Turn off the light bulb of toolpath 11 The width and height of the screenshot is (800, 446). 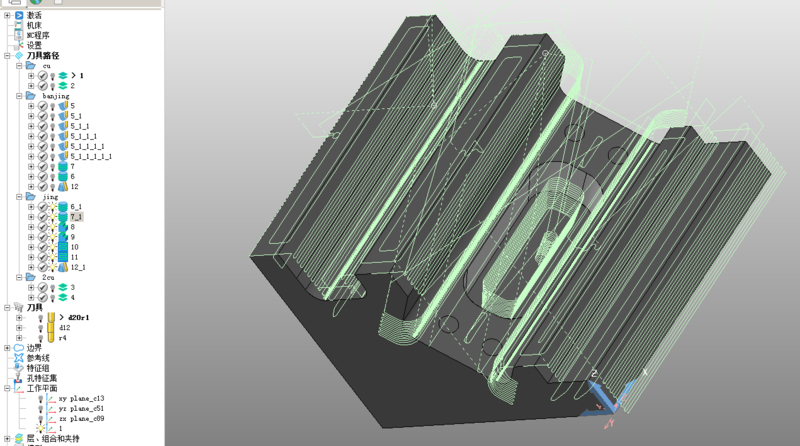coord(53,257)
